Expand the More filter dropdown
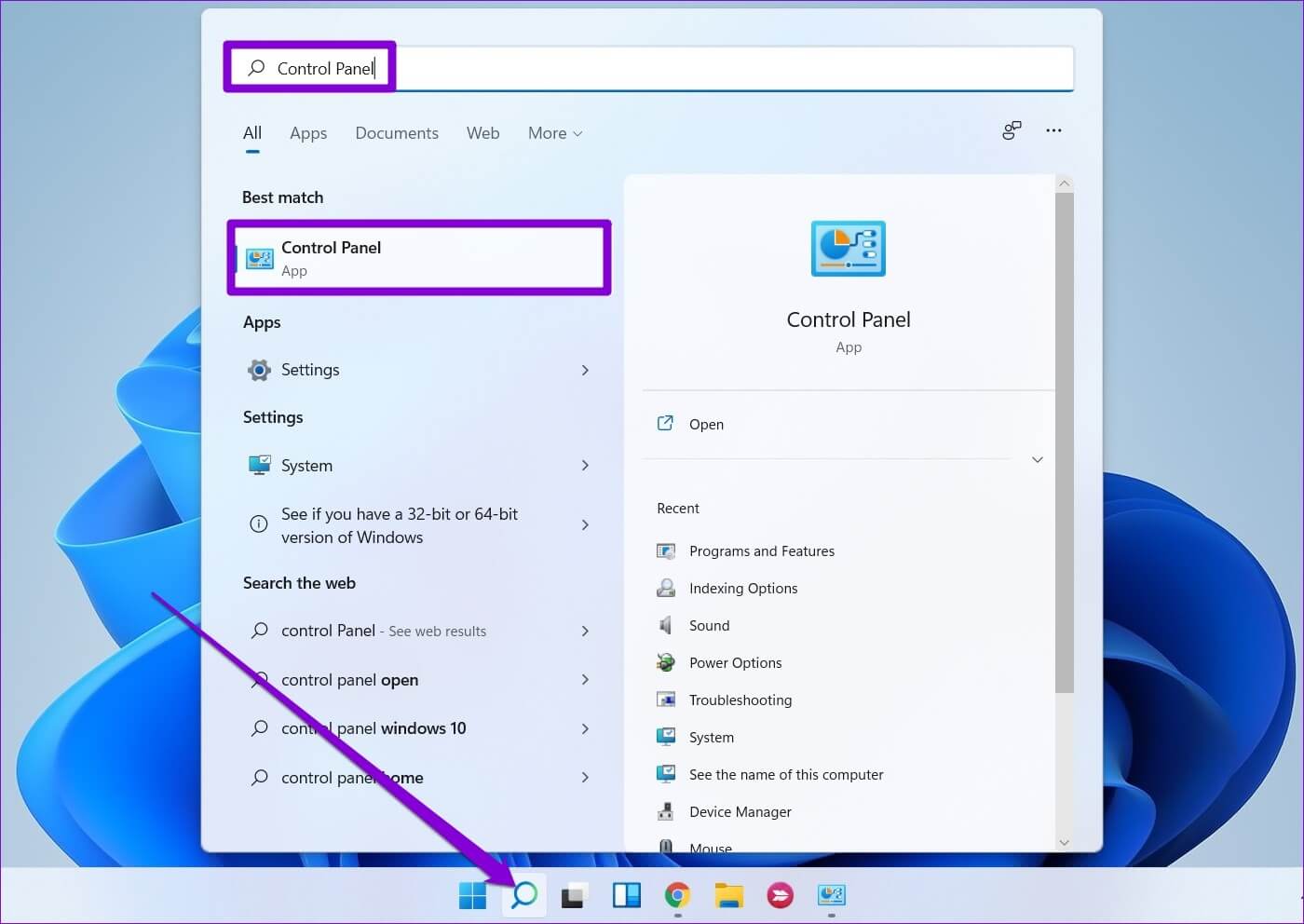The image size is (1304, 924). click(x=555, y=133)
